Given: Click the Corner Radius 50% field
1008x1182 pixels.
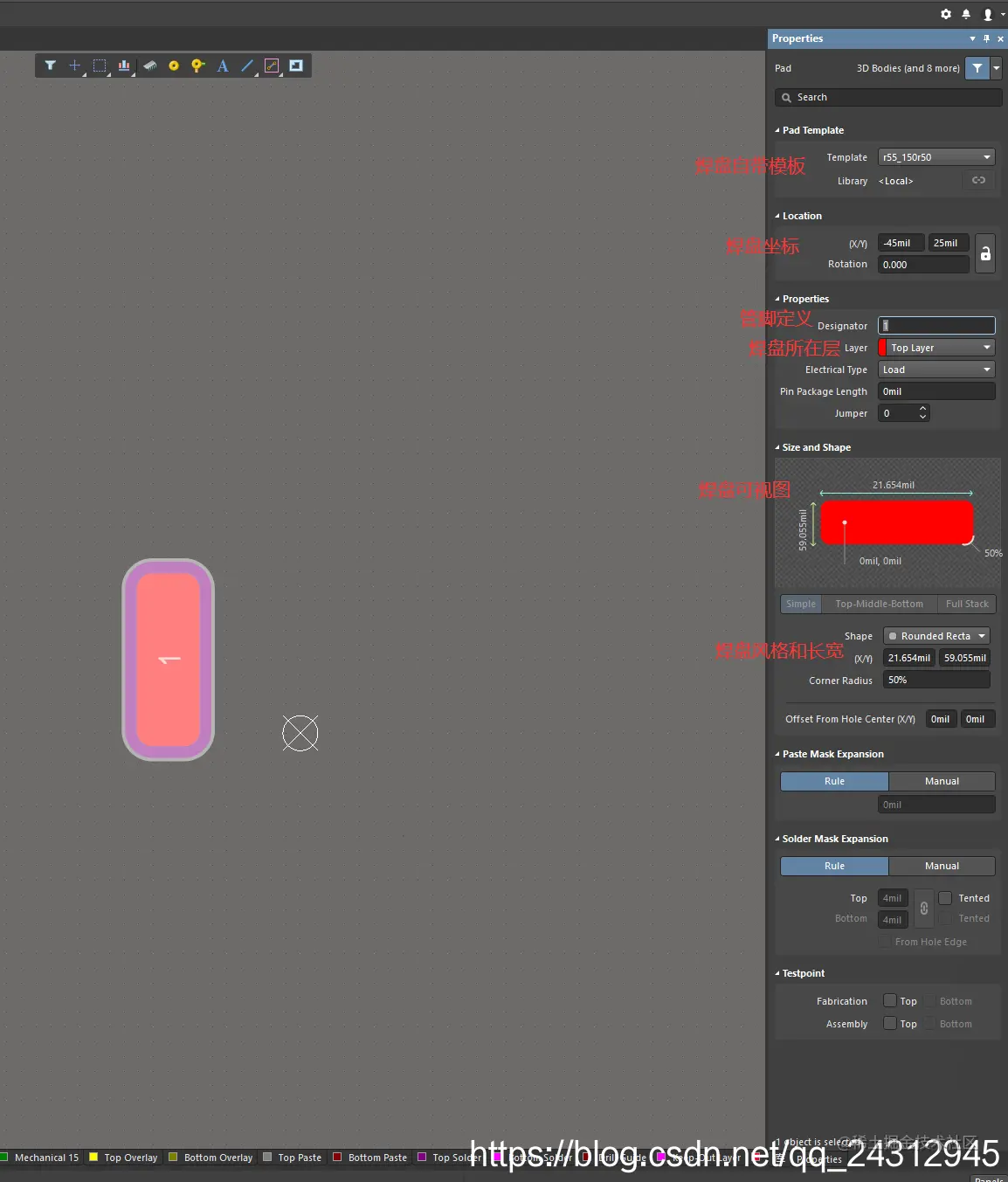Looking at the screenshot, I should [x=936, y=680].
